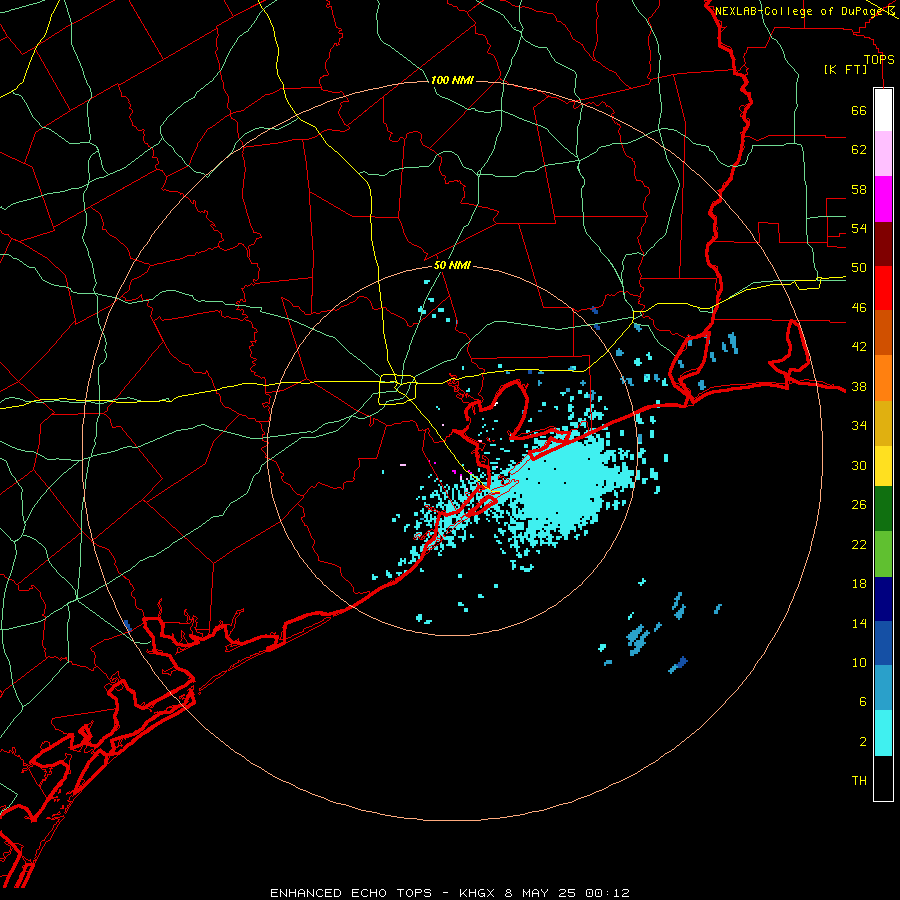
Task: Click the "38" legend value
Action: pyautogui.click(x=859, y=387)
